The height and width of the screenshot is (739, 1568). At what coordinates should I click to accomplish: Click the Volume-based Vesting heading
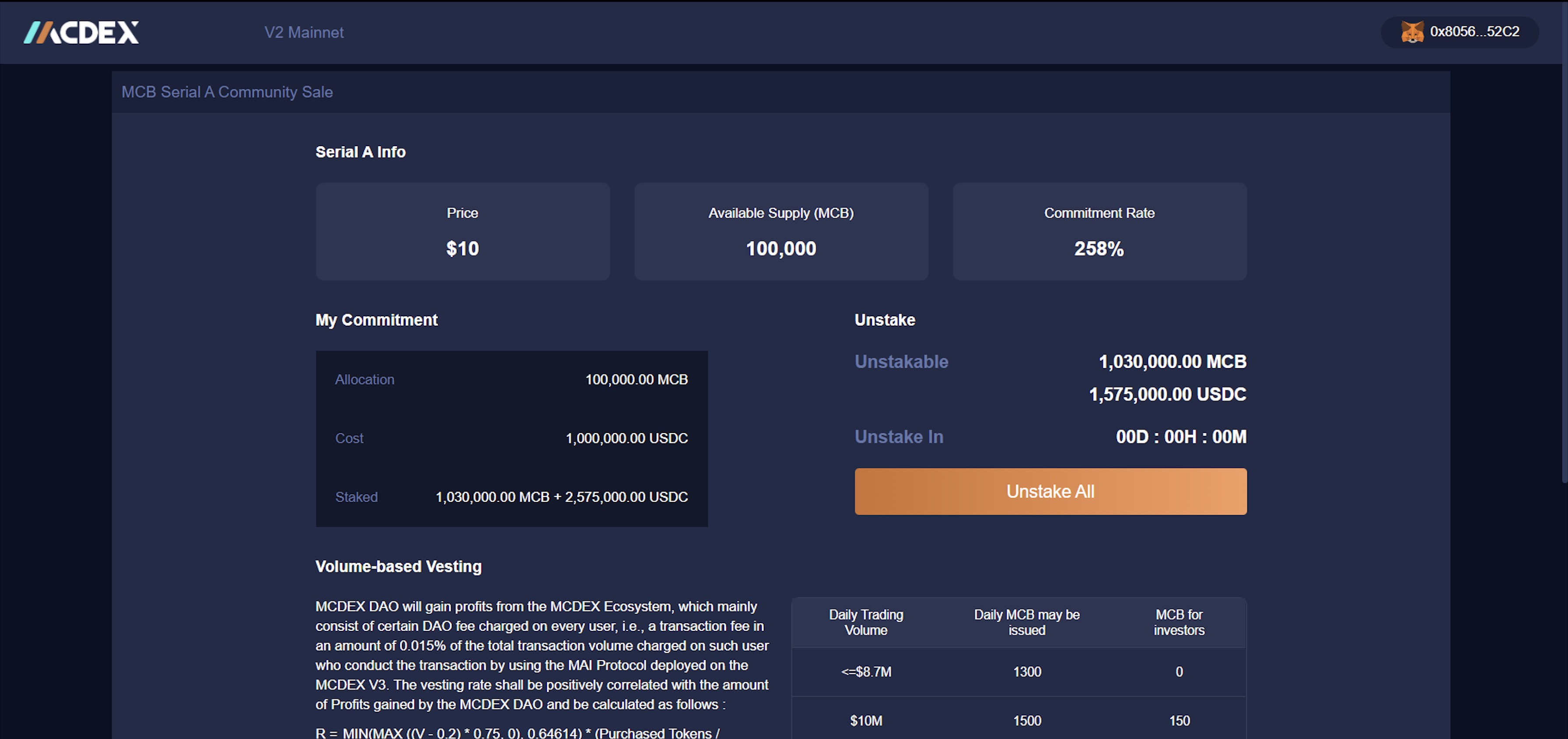(x=398, y=566)
